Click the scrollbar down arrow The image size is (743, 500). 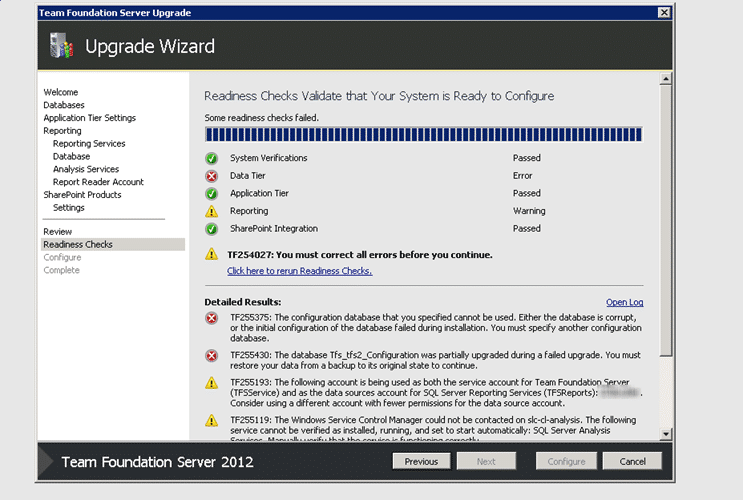point(666,434)
